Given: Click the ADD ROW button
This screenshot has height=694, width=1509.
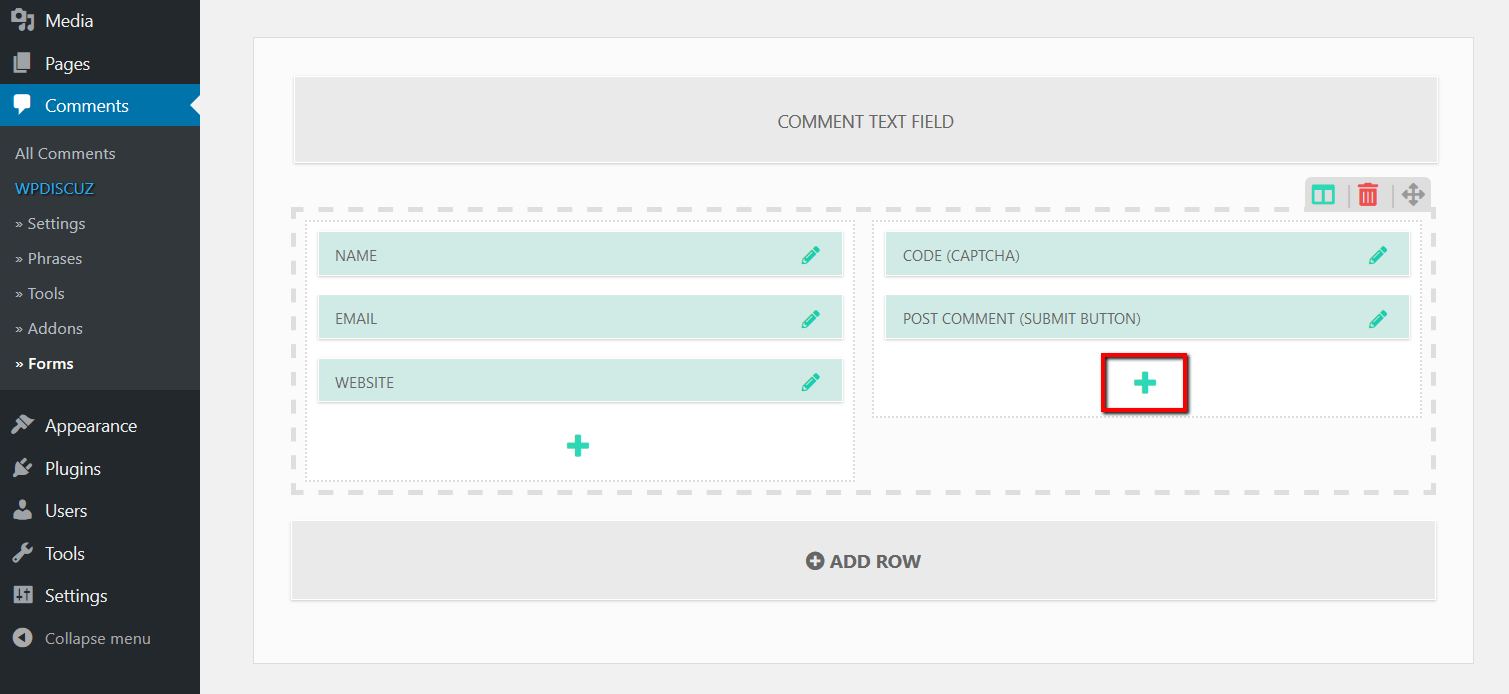Looking at the screenshot, I should pos(864,561).
